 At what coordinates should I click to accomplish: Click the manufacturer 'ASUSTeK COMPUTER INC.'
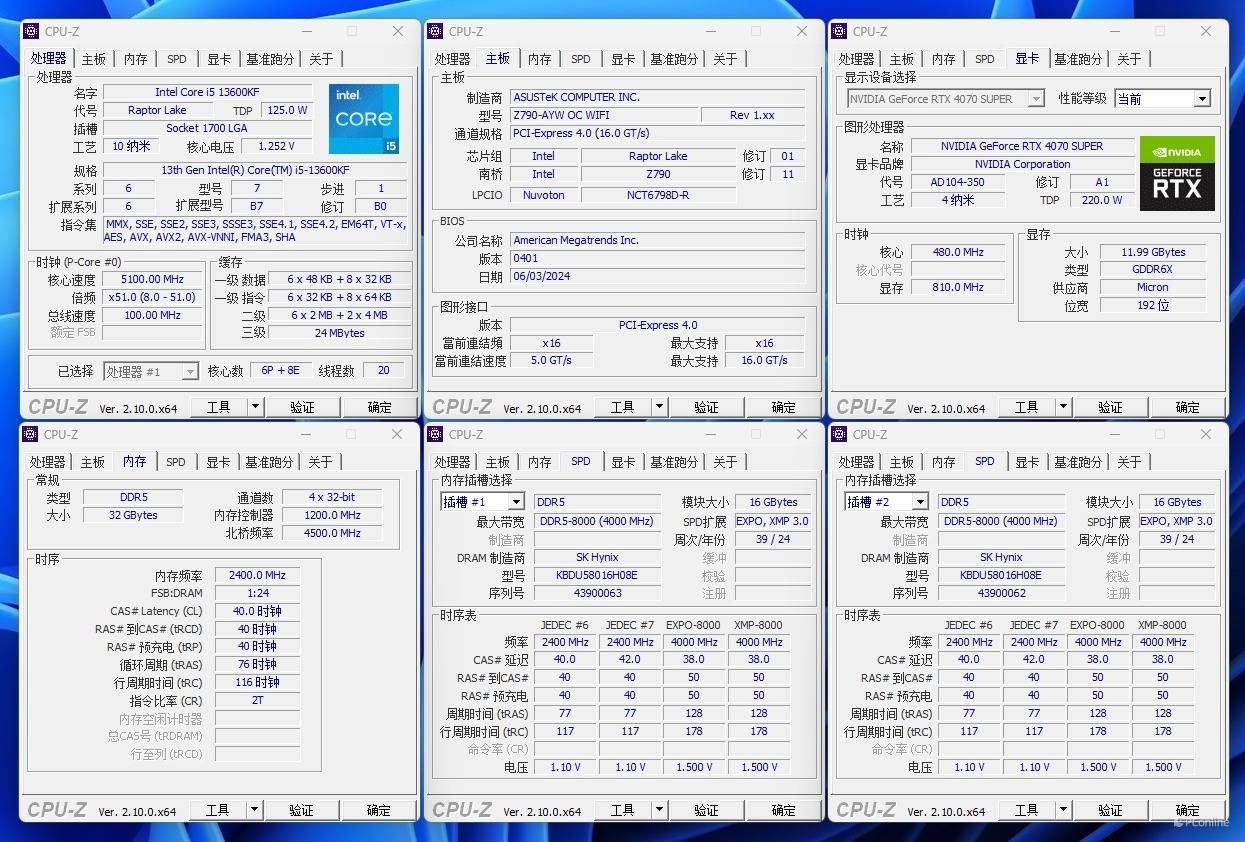(x=658, y=97)
